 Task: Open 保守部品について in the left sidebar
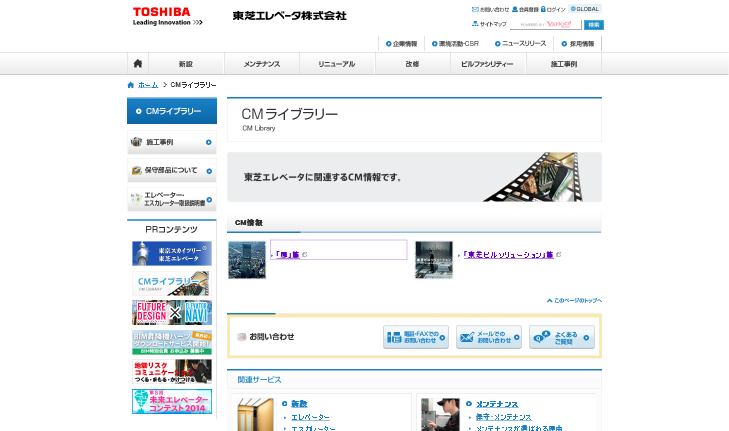(172, 171)
